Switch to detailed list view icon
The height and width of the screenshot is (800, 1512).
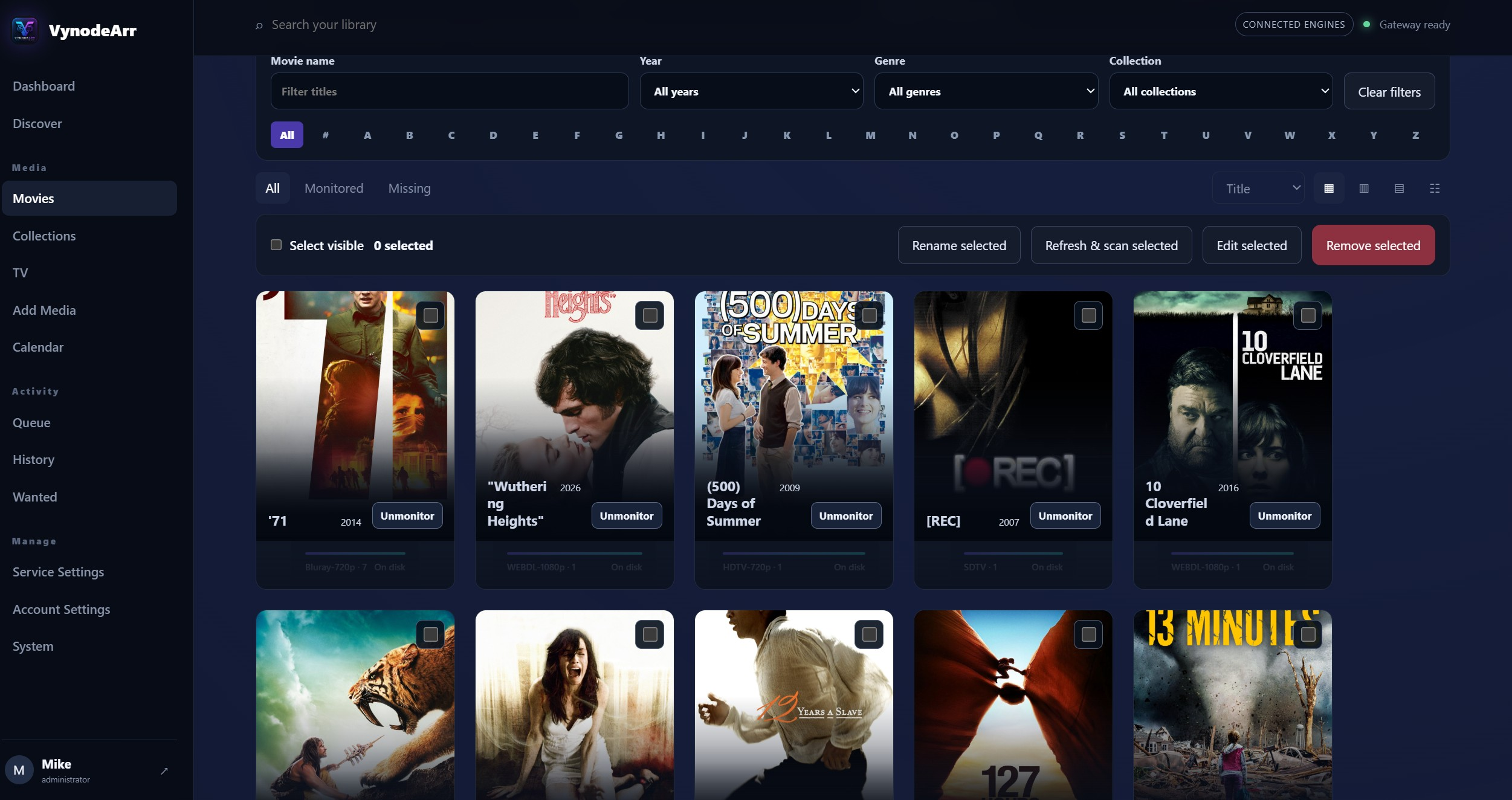(x=1435, y=189)
